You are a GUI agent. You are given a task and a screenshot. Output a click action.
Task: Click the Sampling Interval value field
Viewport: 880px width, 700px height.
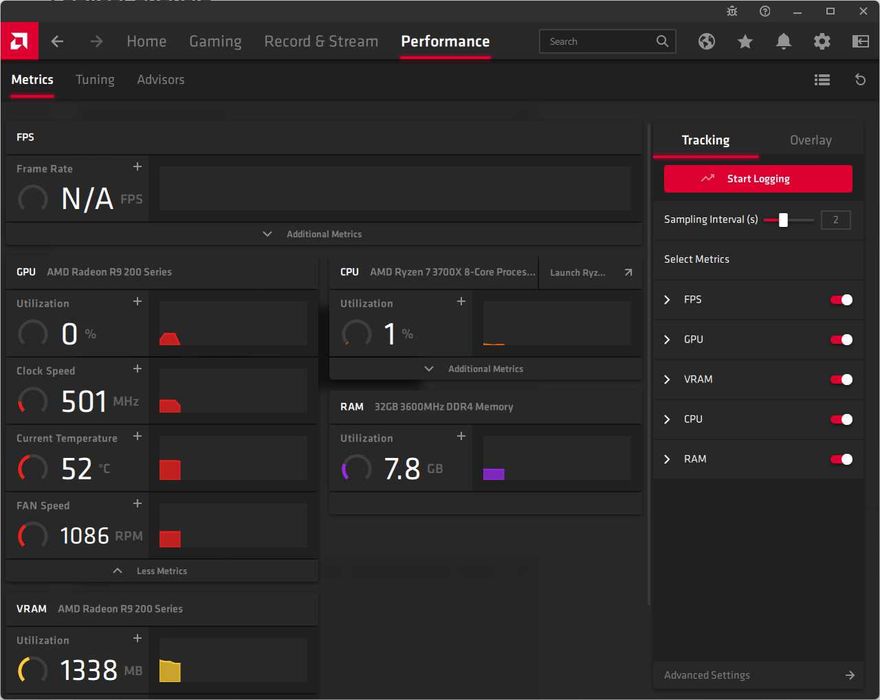pyautogui.click(x=836, y=220)
